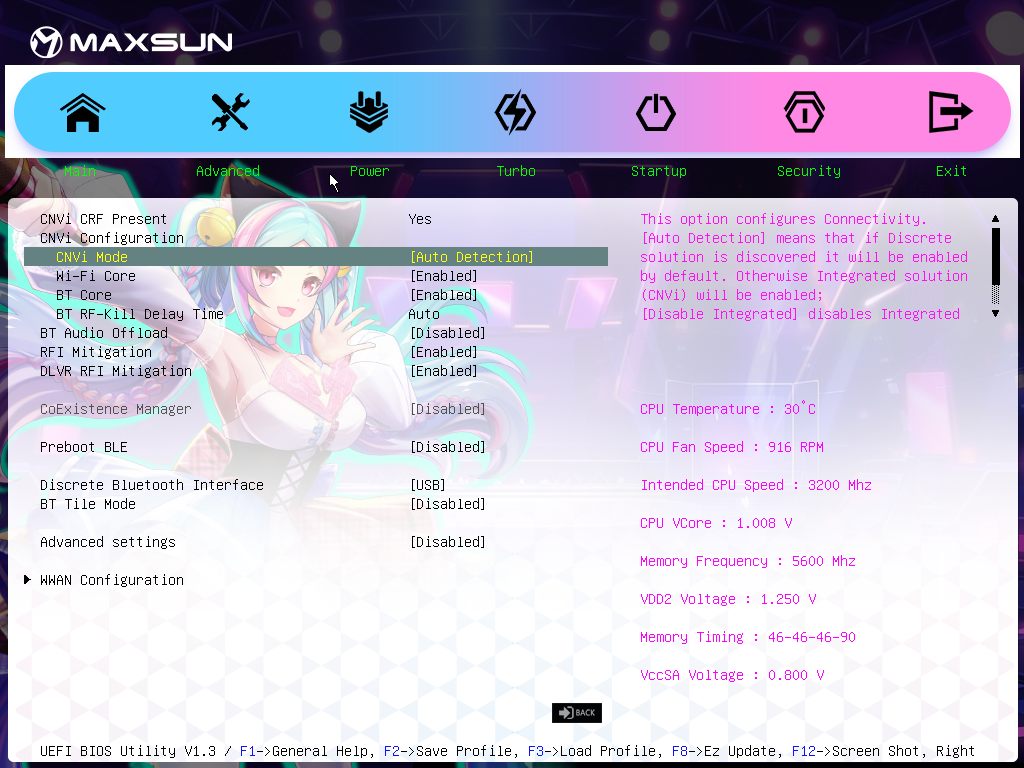Select the CNVi Mode row label

(x=91, y=257)
